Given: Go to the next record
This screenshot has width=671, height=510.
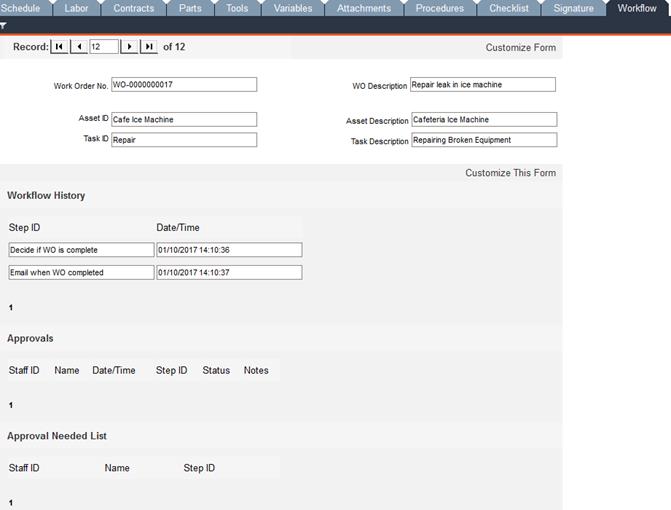Looking at the screenshot, I should [x=129, y=47].
